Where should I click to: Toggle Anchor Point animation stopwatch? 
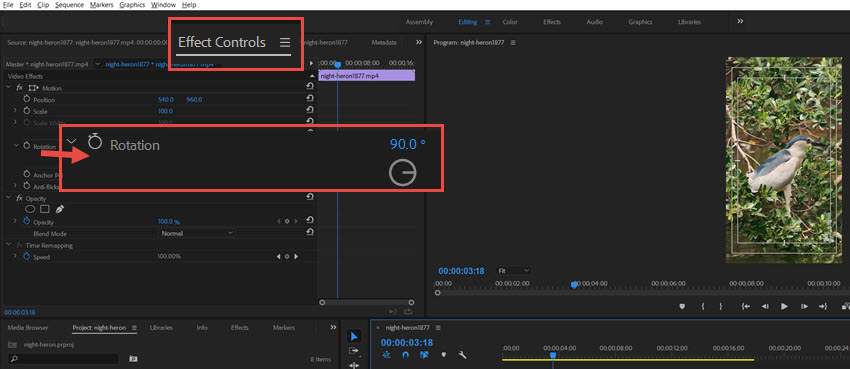click(x=27, y=174)
